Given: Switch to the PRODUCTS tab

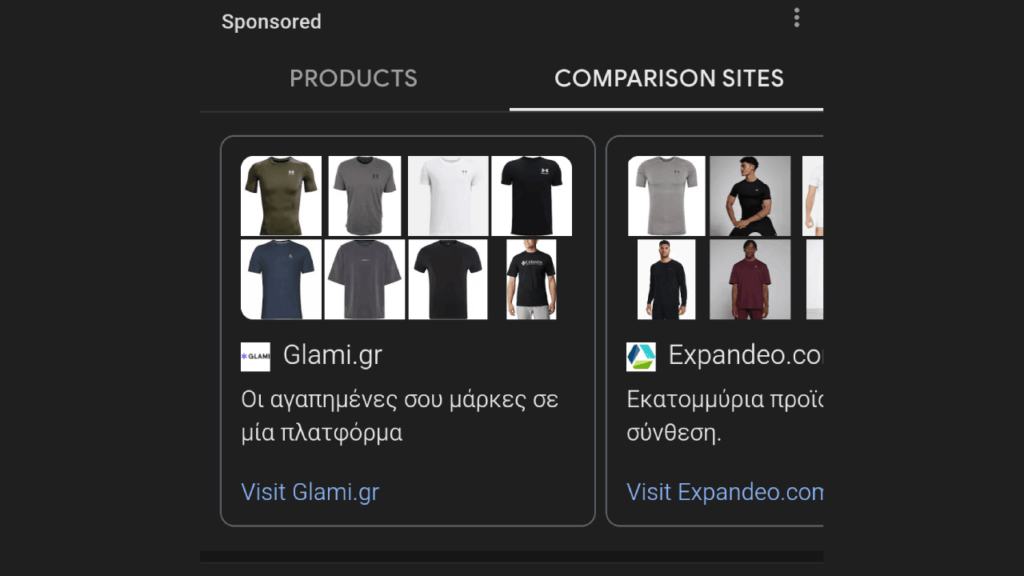Looking at the screenshot, I should (x=353, y=78).
